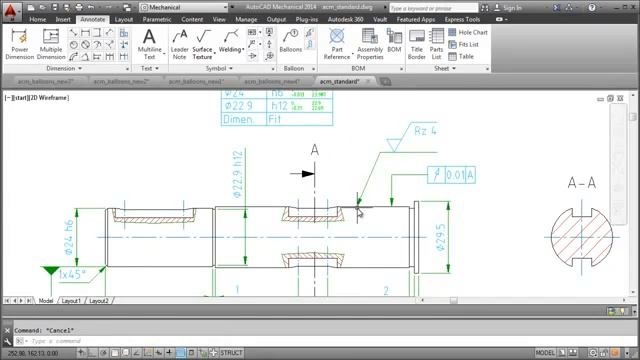The width and height of the screenshot is (640, 360).
Task: Click the Plot (print) icon in Quick Access toolbar
Action: (79, 7)
